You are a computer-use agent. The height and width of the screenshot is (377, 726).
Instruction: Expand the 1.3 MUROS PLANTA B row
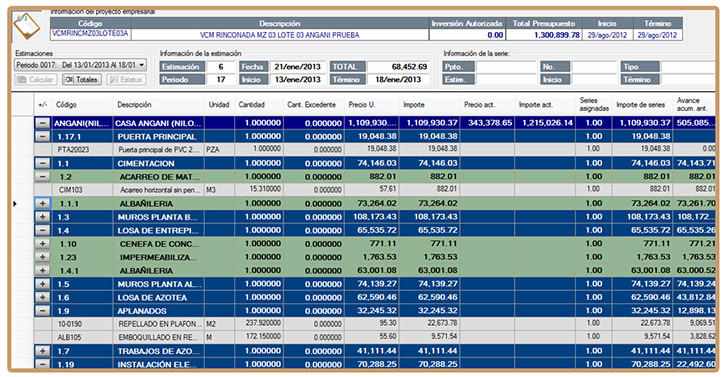pos(43,217)
